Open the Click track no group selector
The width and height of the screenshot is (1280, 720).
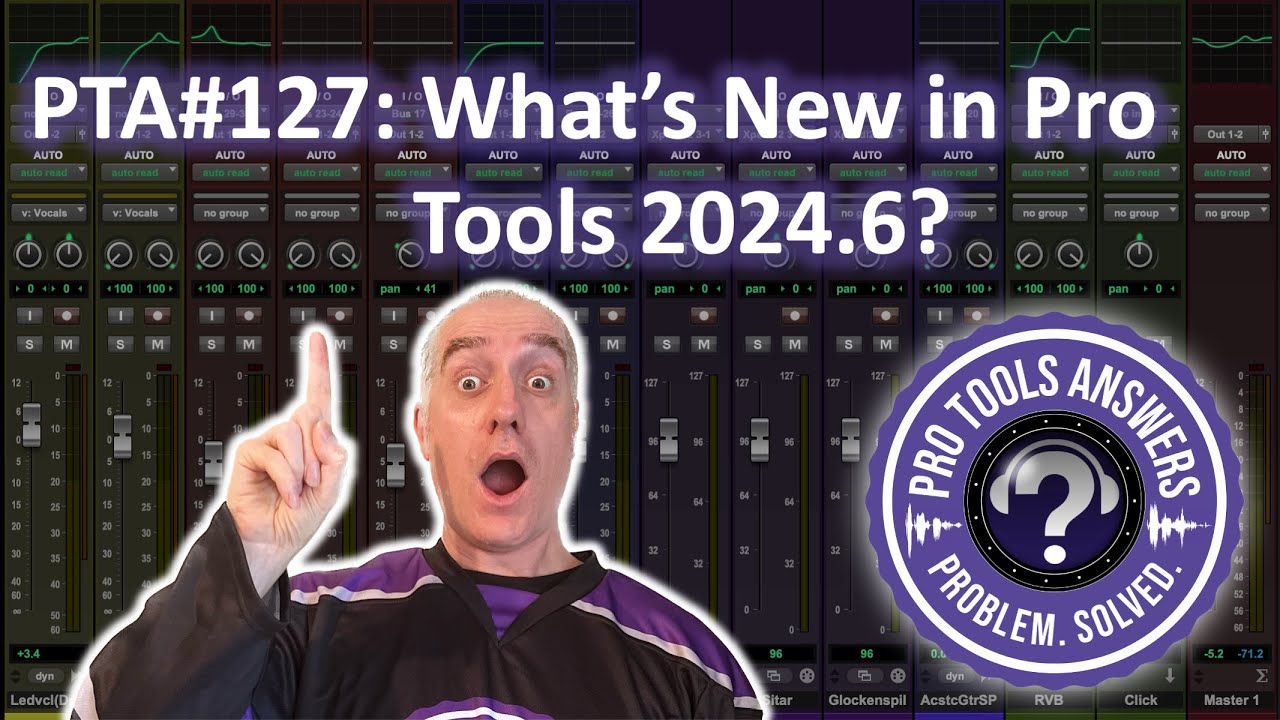coord(1140,212)
